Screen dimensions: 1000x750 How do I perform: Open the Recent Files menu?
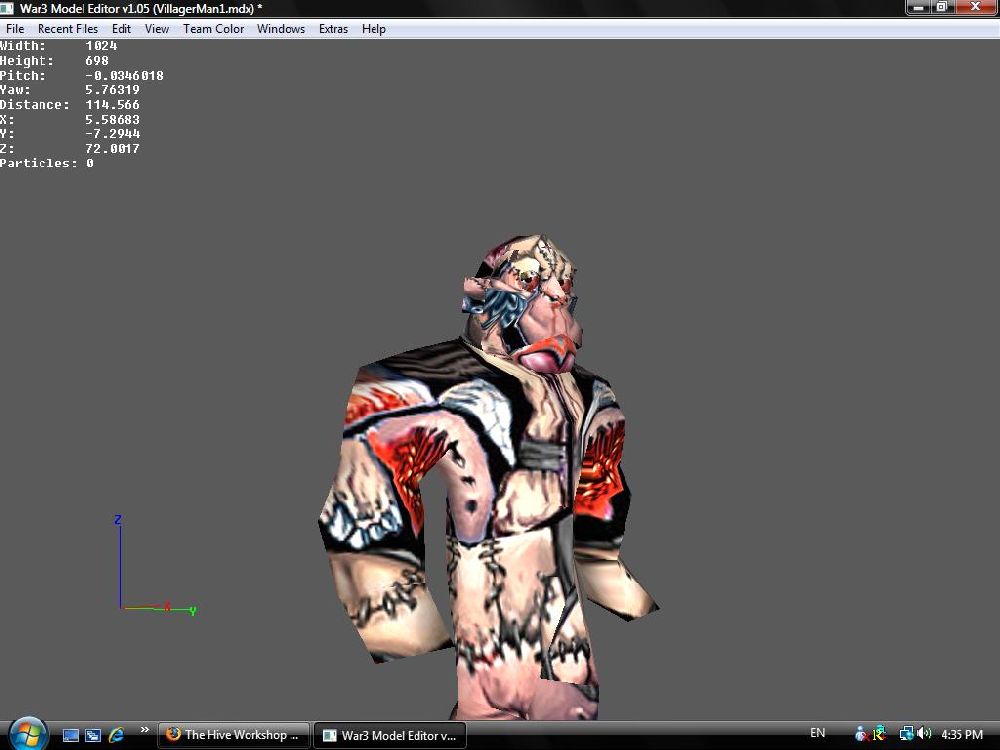(68, 29)
